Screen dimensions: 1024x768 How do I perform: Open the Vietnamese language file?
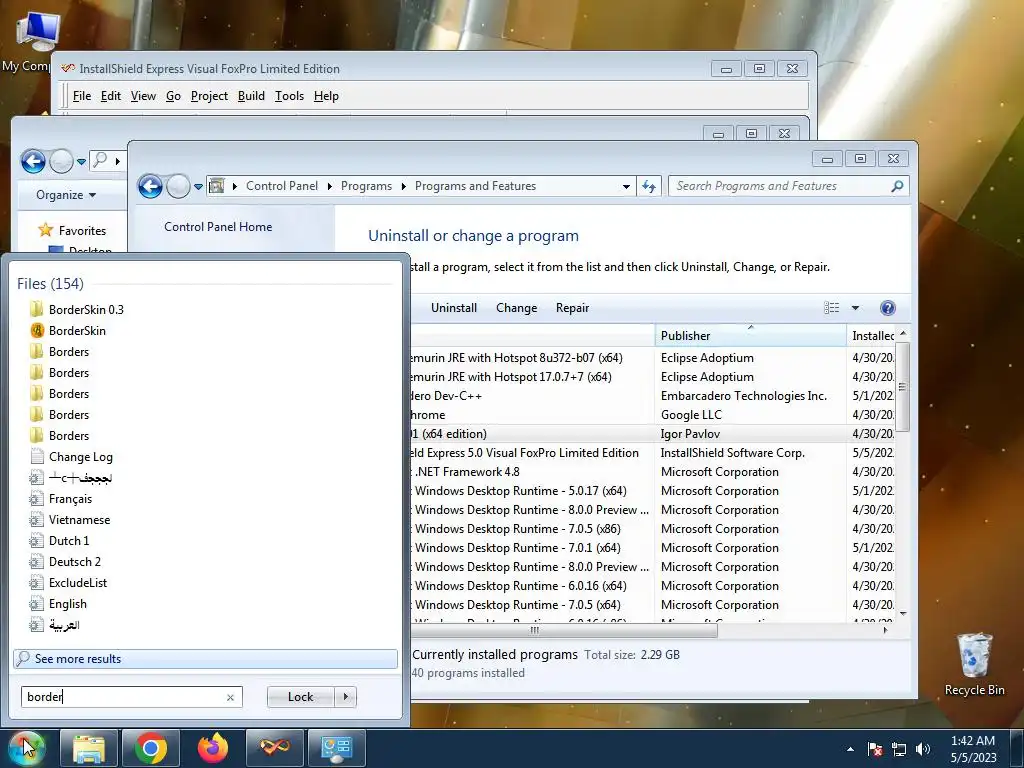tap(71, 520)
